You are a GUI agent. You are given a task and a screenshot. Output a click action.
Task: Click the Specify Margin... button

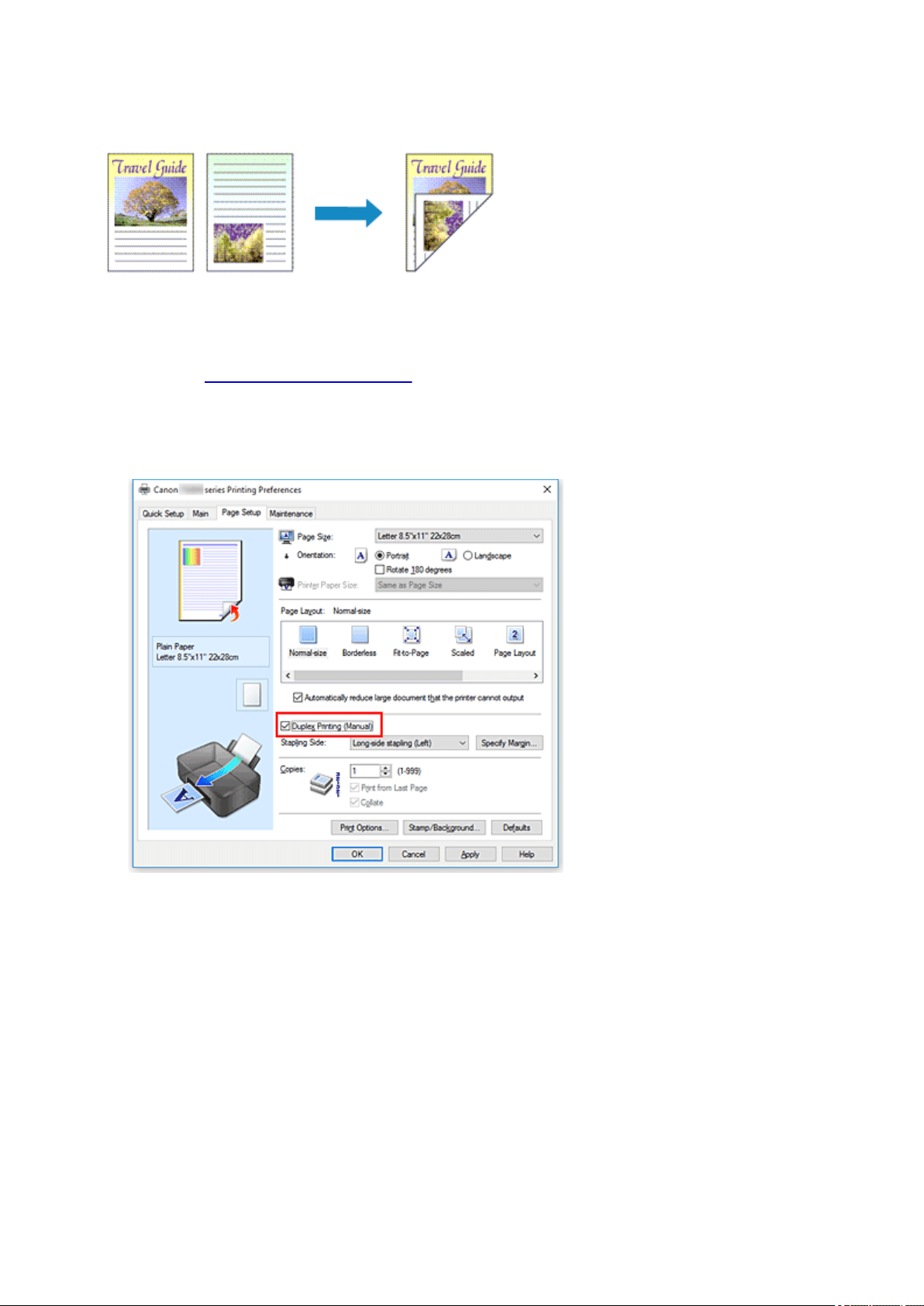[x=509, y=743]
